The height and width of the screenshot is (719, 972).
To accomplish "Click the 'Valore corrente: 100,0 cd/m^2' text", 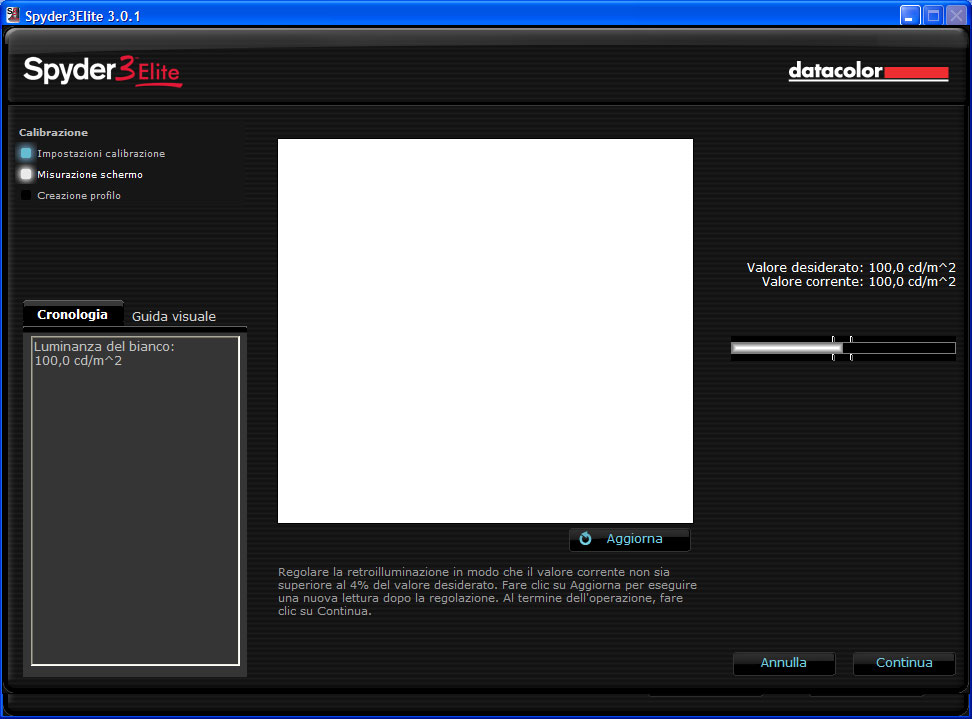I will (x=859, y=281).
